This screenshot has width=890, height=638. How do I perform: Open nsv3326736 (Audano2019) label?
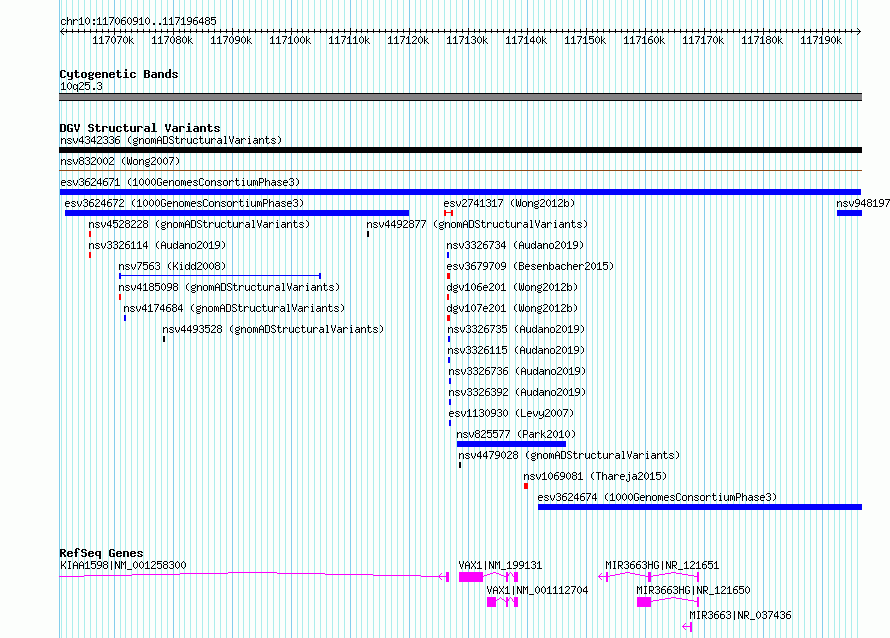pos(517,371)
